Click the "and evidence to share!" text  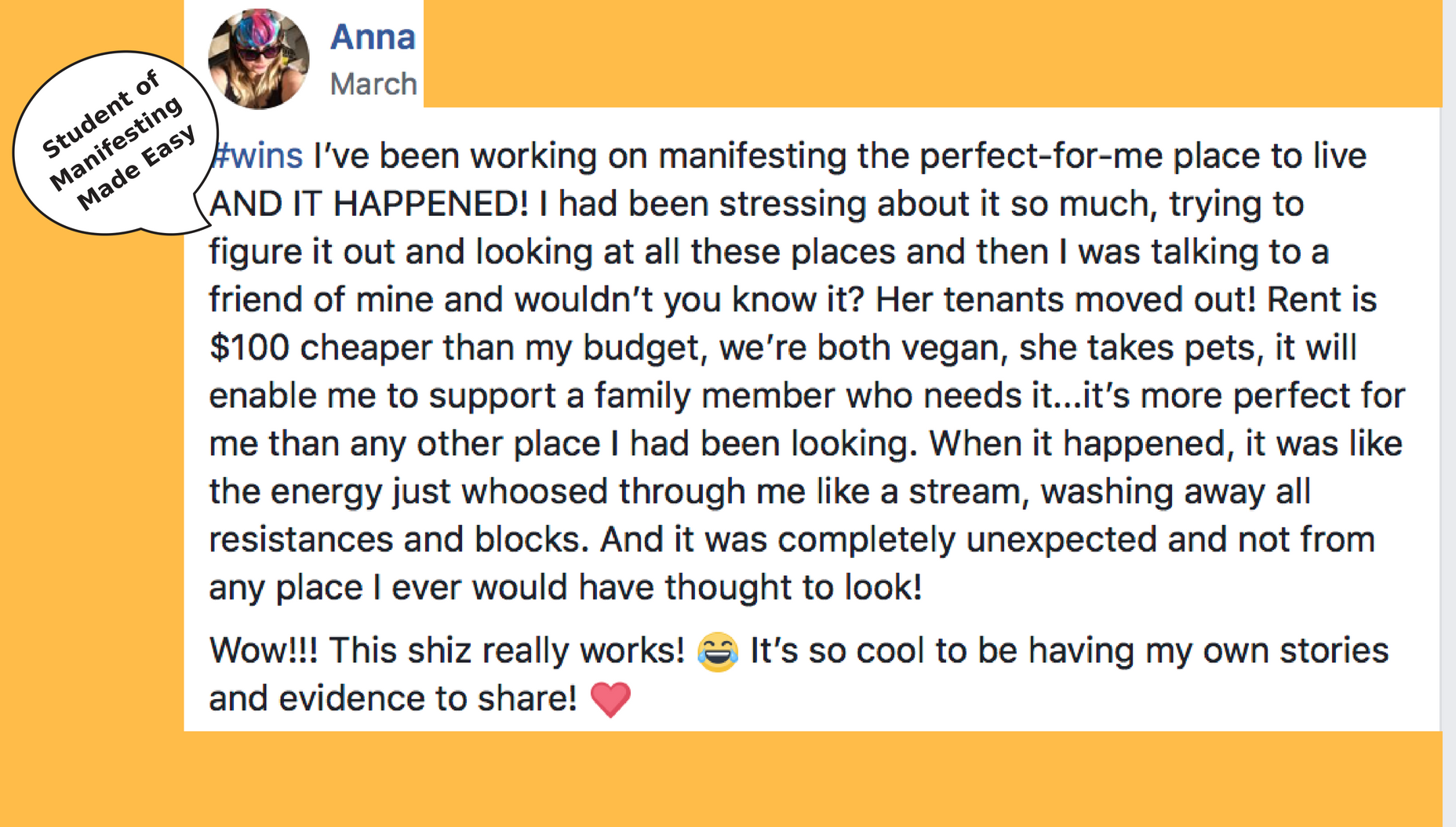pos(393,698)
